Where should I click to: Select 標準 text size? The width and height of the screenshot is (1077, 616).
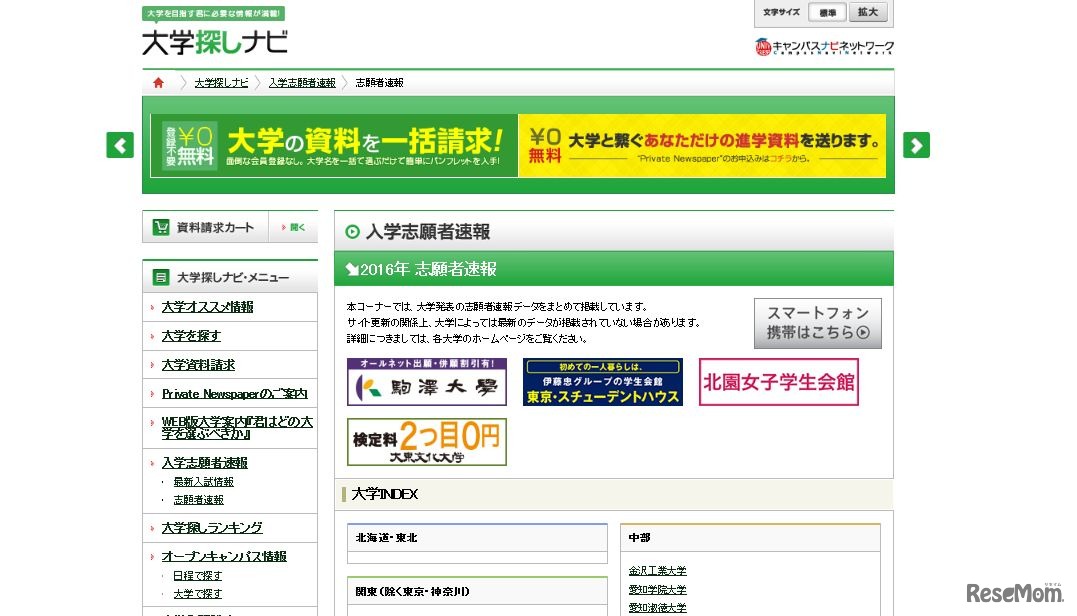click(x=829, y=13)
